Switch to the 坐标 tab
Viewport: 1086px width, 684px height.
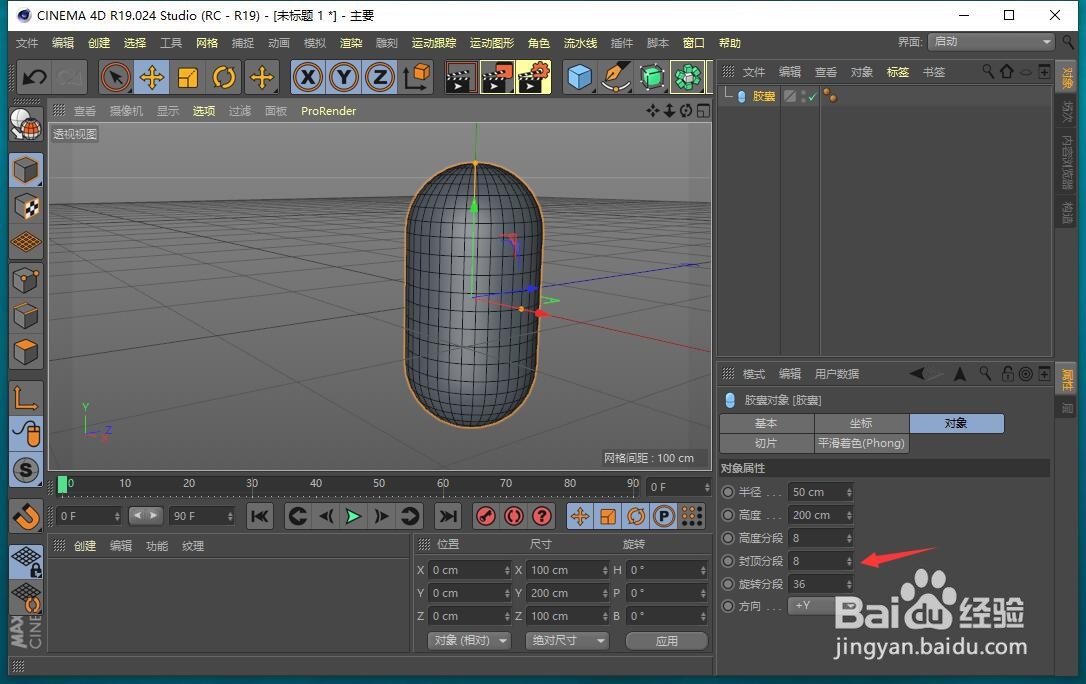point(860,423)
